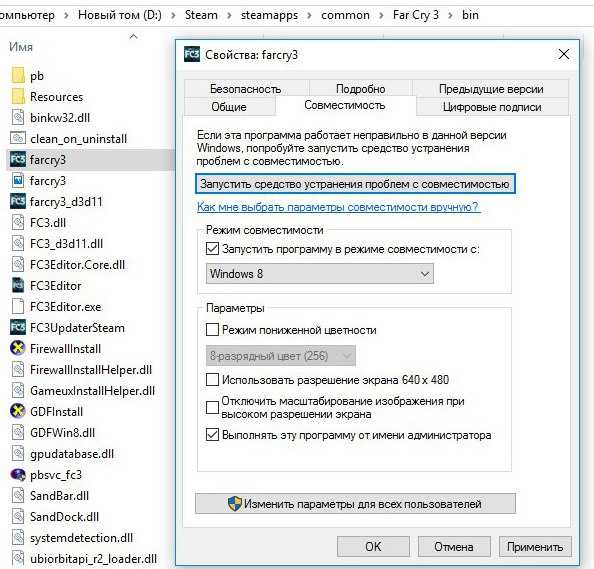Open the Цифровые подписи tab
The height and width of the screenshot is (569, 594).
pyautogui.click(x=492, y=106)
